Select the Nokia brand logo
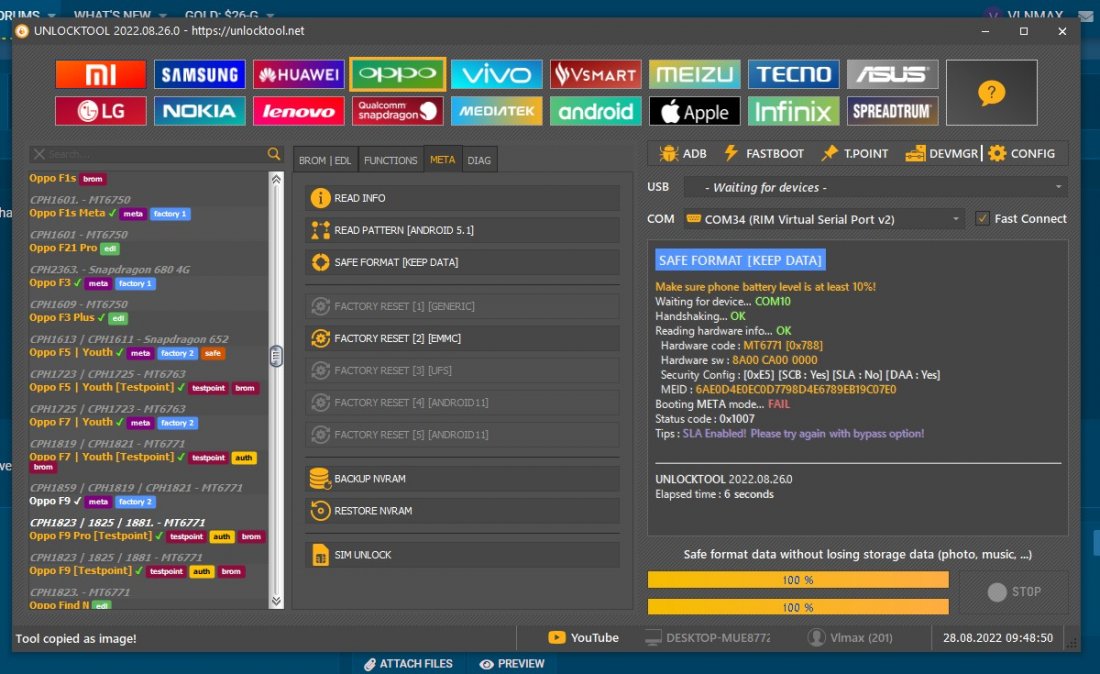Image resolution: width=1100 pixels, height=674 pixels. [199, 111]
